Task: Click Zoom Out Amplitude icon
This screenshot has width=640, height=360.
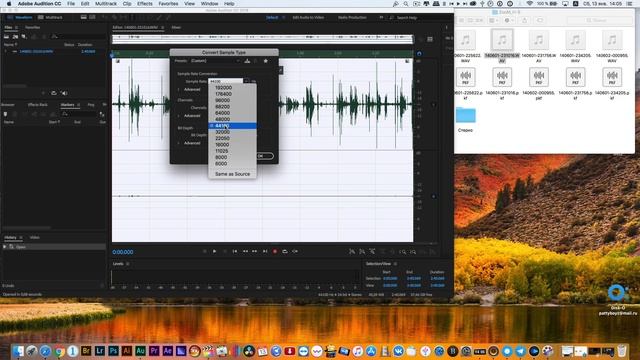Action: click(362, 252)
